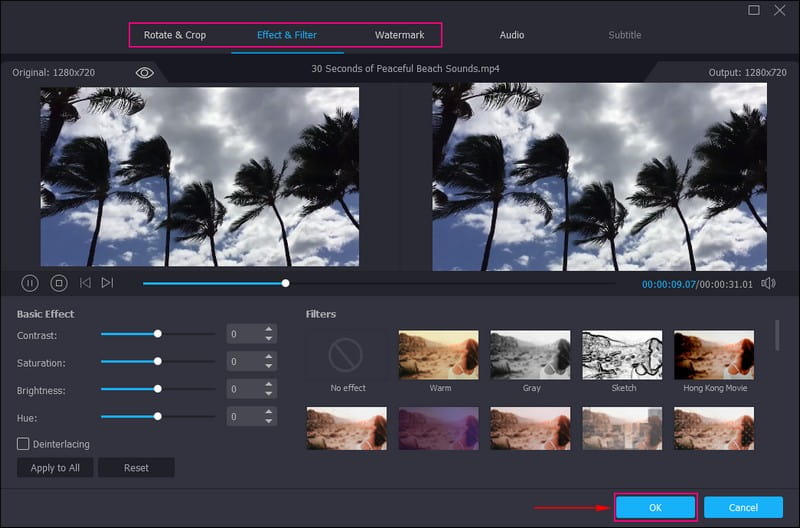This screenshot has height=528, width=800.
Task: Skip to next frame
Action: click(107, 283)
